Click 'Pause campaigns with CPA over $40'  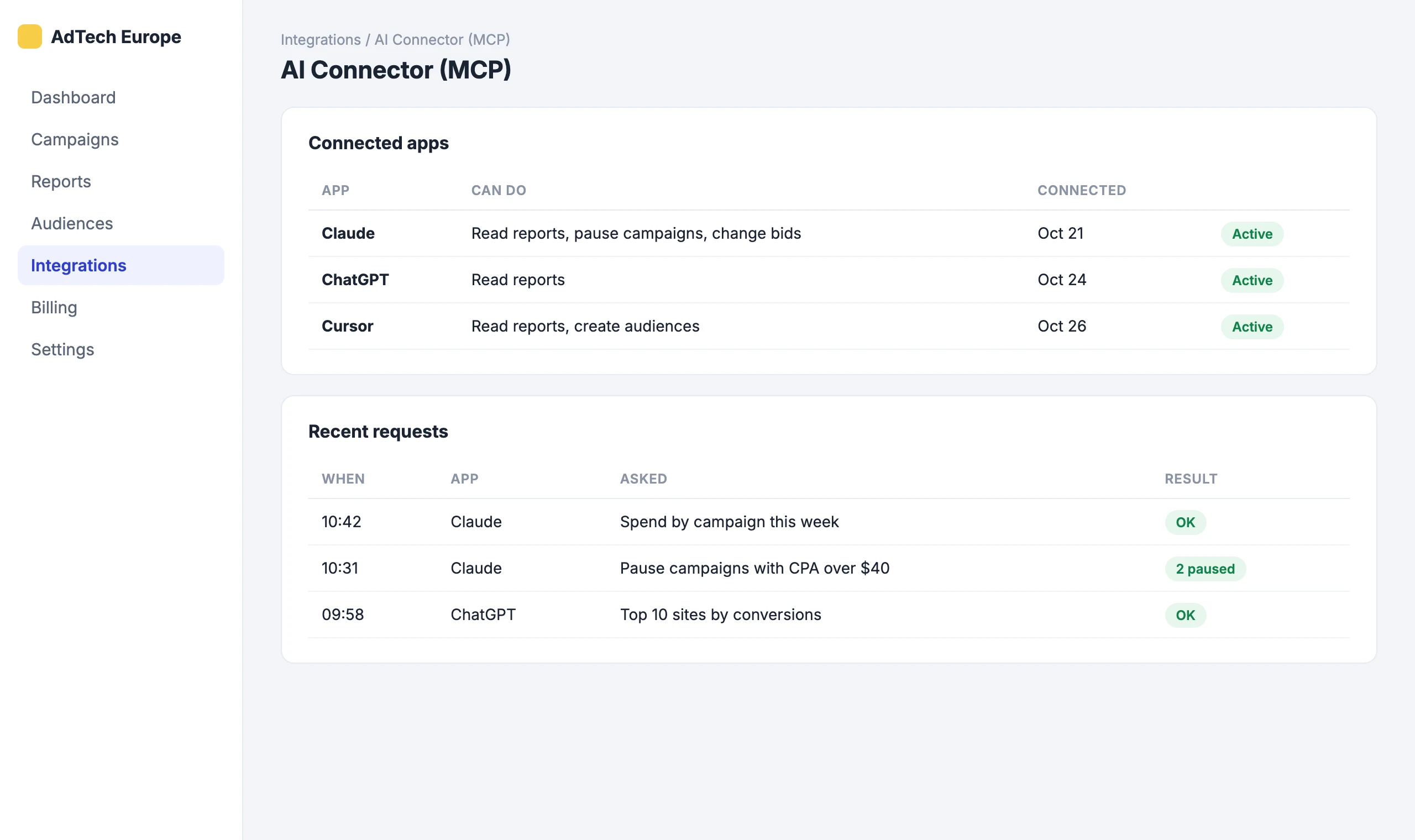[754, 568]
